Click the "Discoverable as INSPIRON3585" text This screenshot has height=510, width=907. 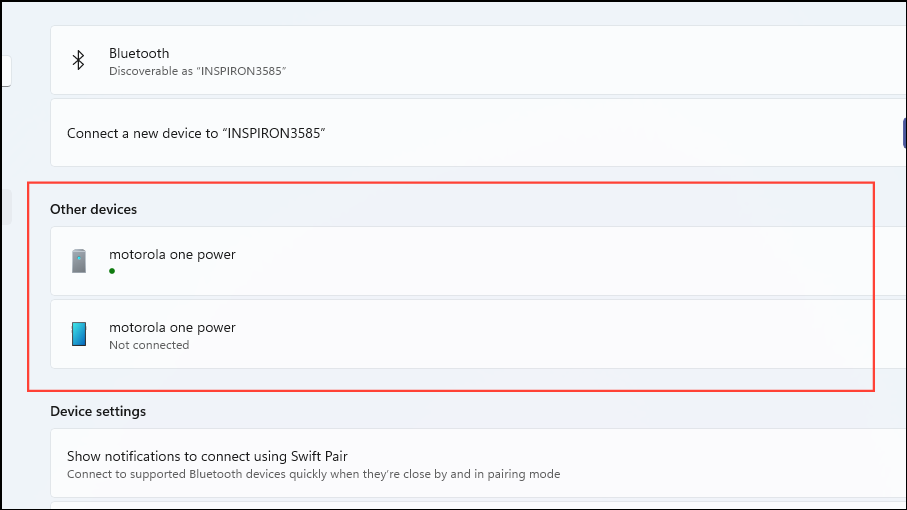(x=197, y=72)
